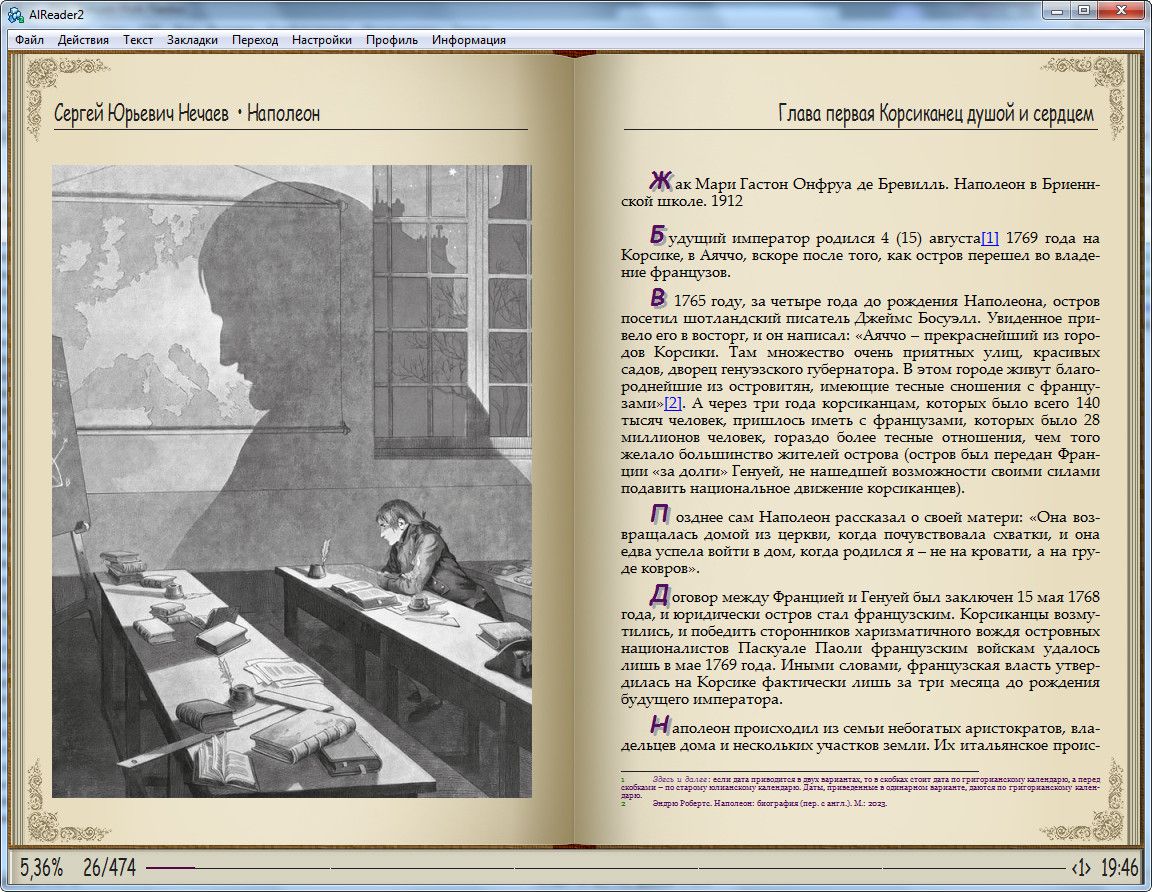Open the Переход menu
Image resolution: width=1152 pixels, height=892 pixels.
(255, 40)
